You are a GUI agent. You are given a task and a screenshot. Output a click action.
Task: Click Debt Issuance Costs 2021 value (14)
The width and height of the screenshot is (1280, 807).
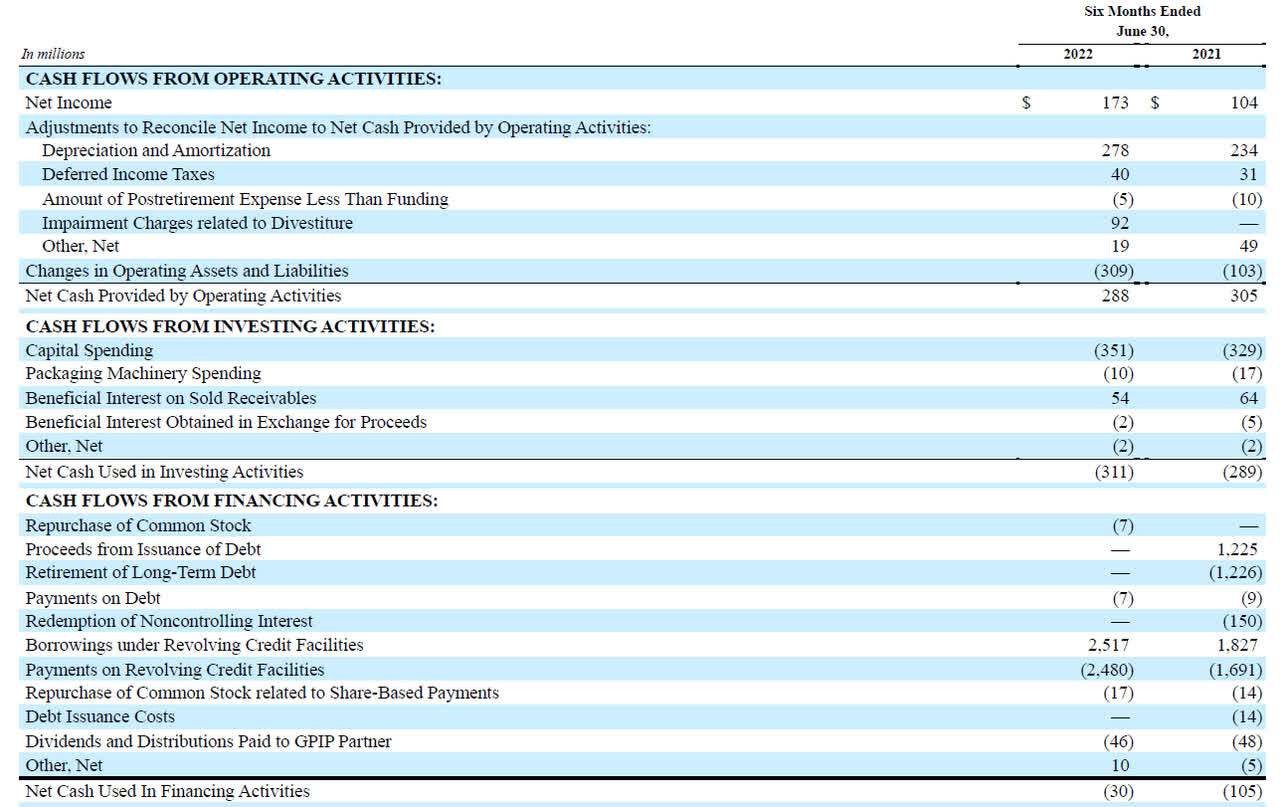(x=1247, y=717)
